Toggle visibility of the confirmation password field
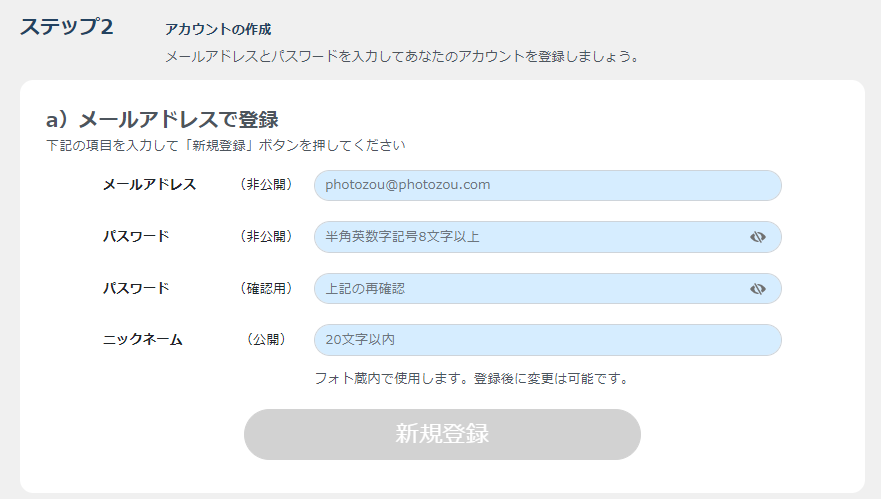The image size is (881, 499). coord(757,289)
